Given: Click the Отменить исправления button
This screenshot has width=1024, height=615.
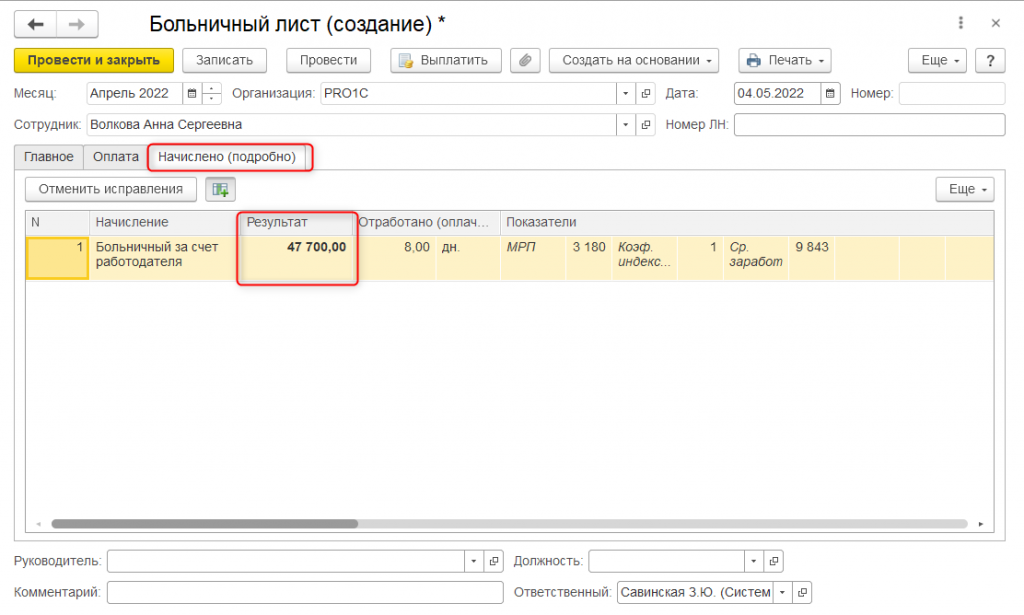Looking at the screenshot, I should (x=111, y=189).
